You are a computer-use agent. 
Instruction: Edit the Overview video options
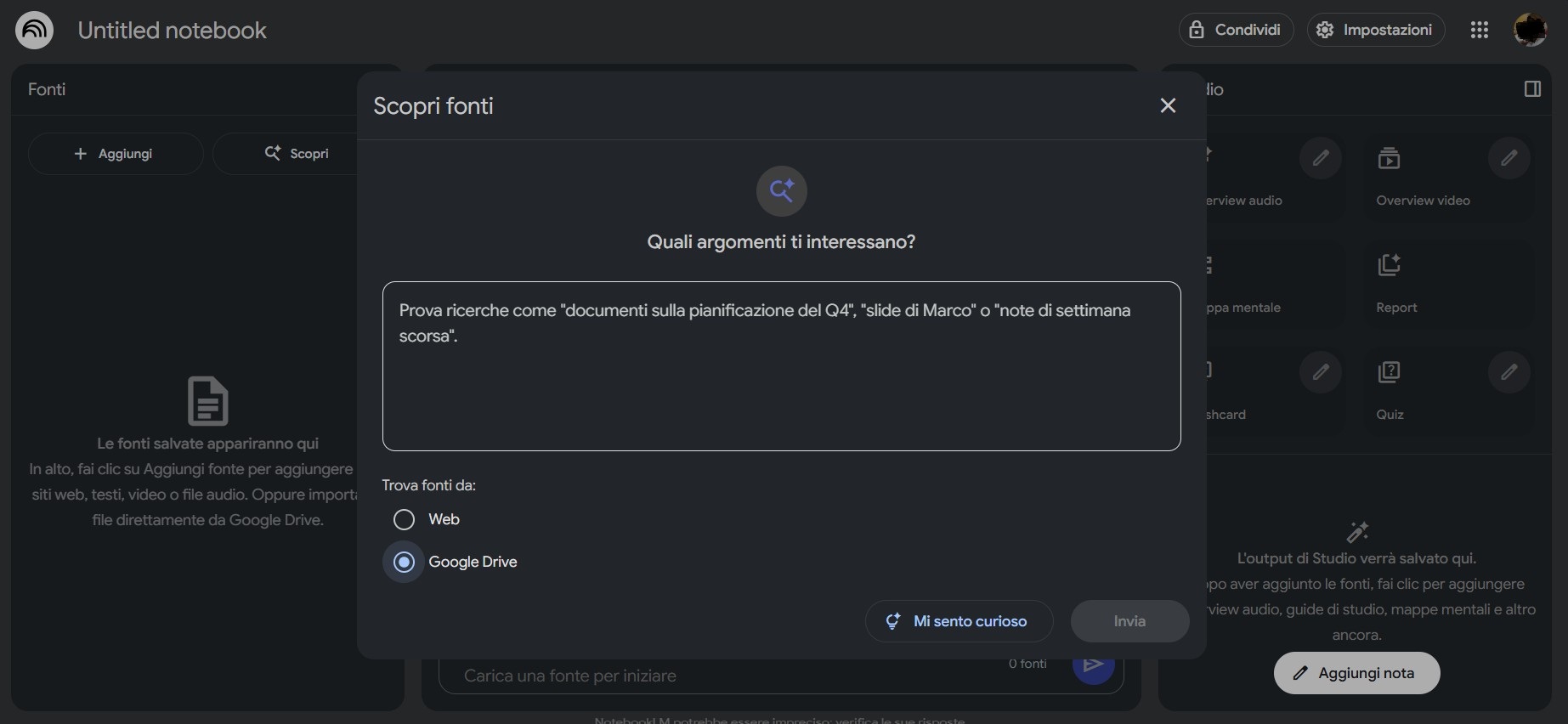point(1509,158)
